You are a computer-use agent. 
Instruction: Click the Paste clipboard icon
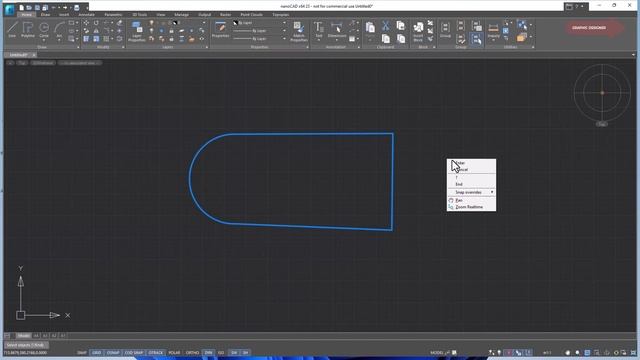pos(370,28)
